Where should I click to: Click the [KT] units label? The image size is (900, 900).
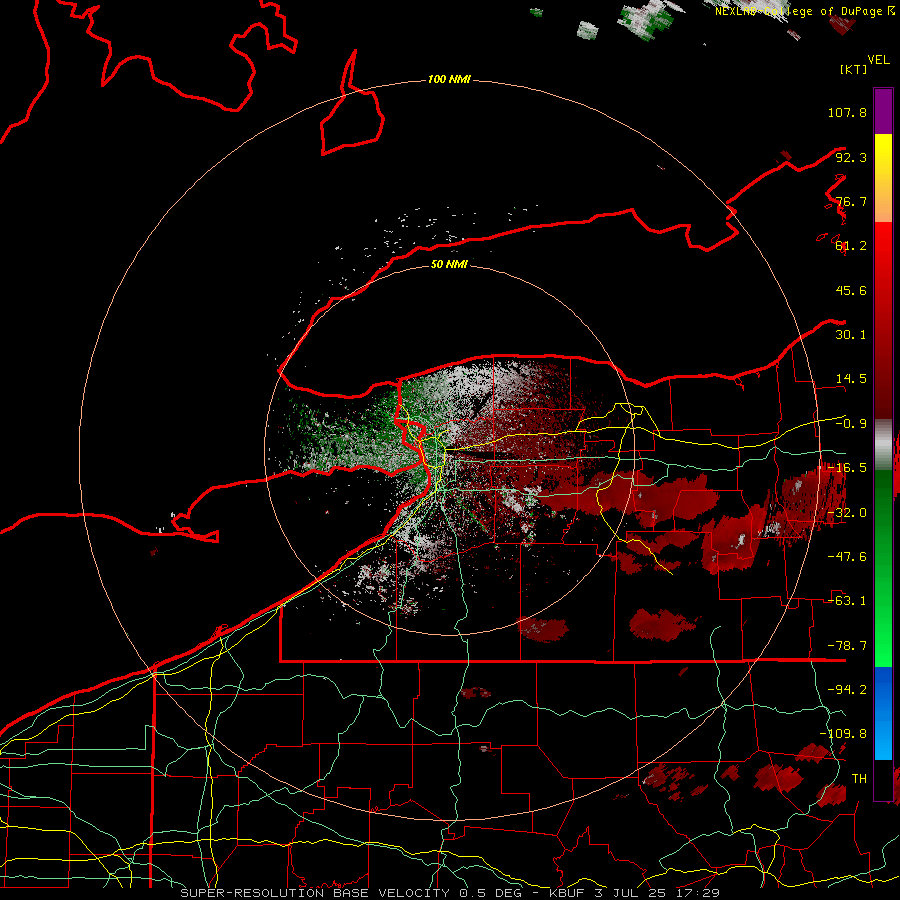pyautogui.click(x=854, y=69)
